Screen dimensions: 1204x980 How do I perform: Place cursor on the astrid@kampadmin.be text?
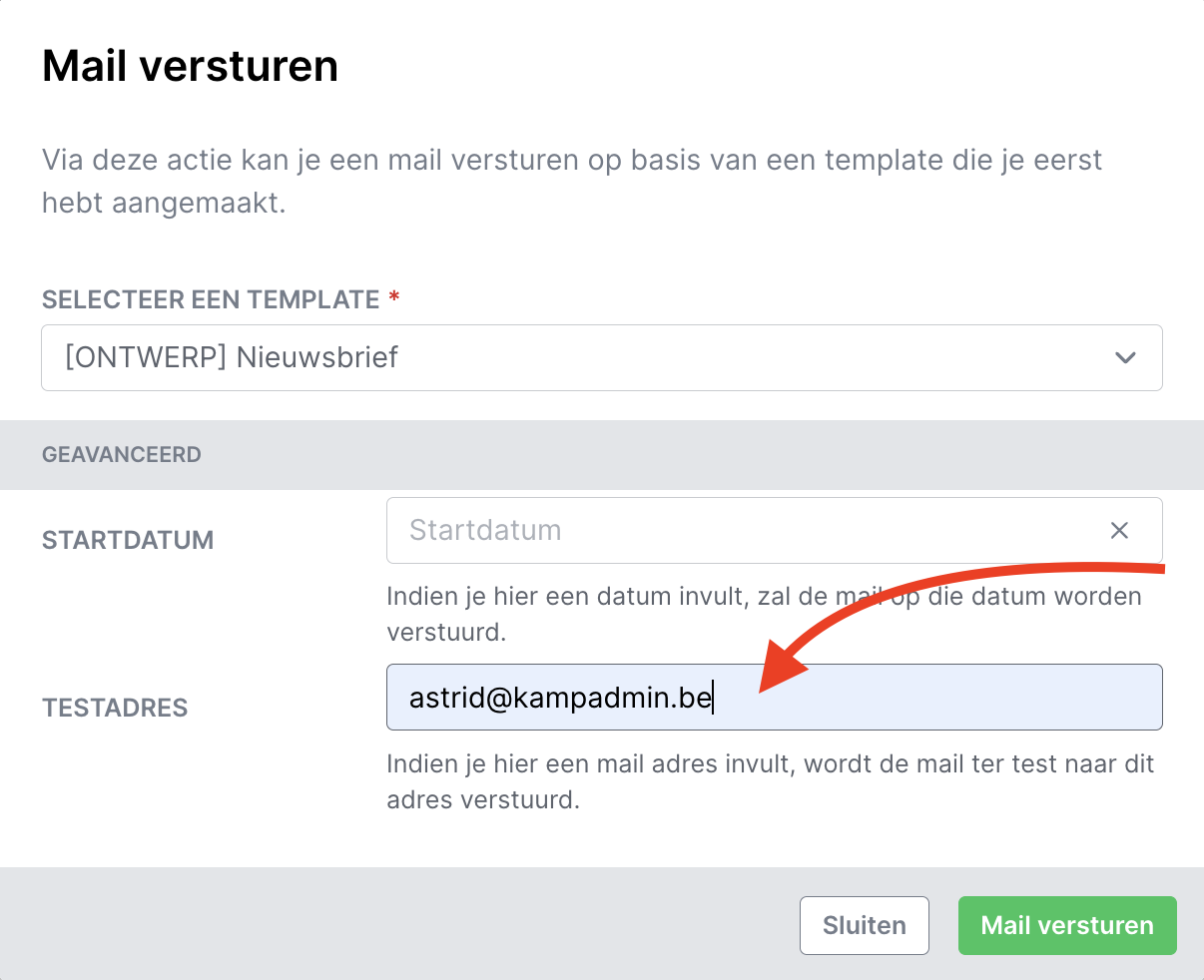(x=560, y=697)
